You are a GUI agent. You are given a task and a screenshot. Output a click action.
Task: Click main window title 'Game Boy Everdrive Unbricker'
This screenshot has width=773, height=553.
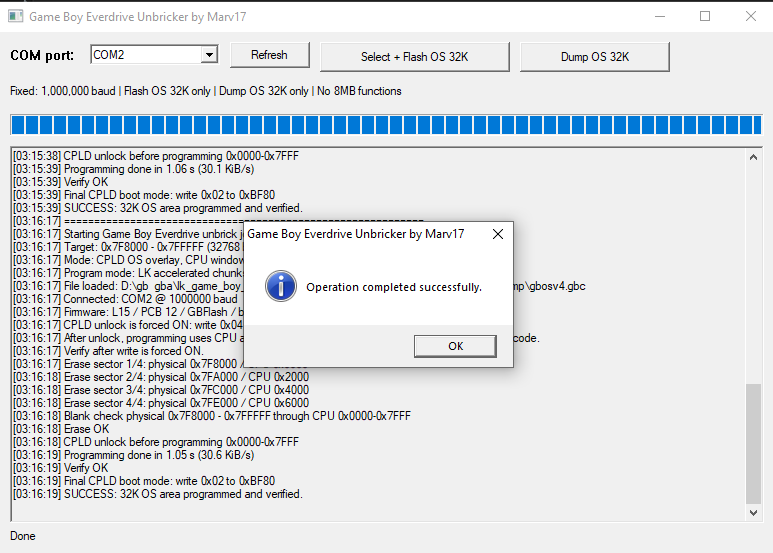coord(138,17)
